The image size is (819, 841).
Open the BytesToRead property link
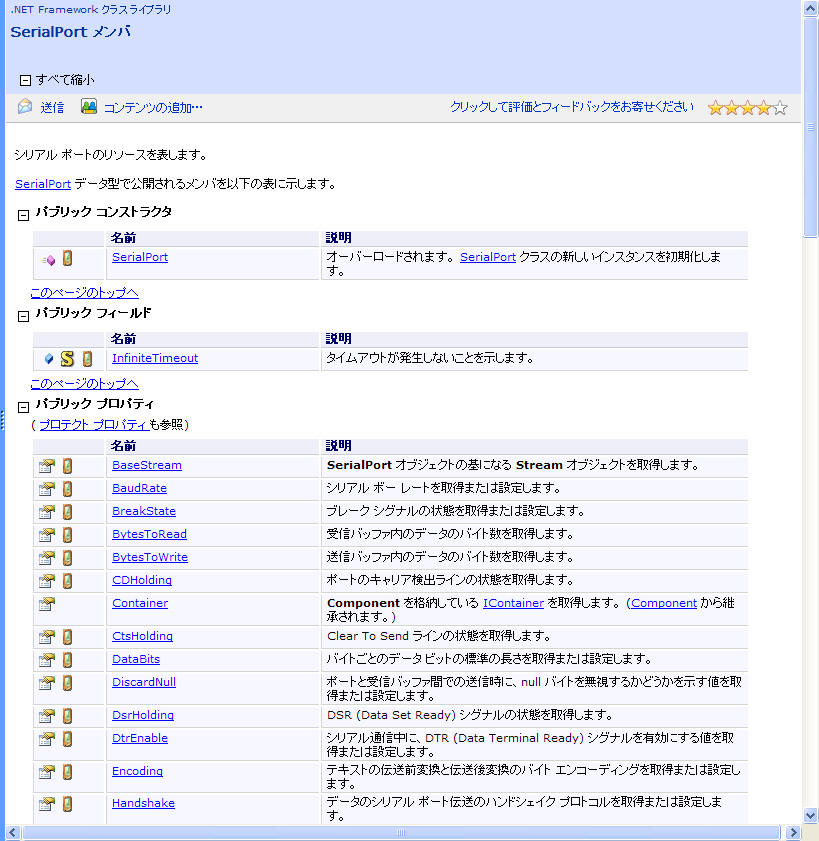coord(150,534)
